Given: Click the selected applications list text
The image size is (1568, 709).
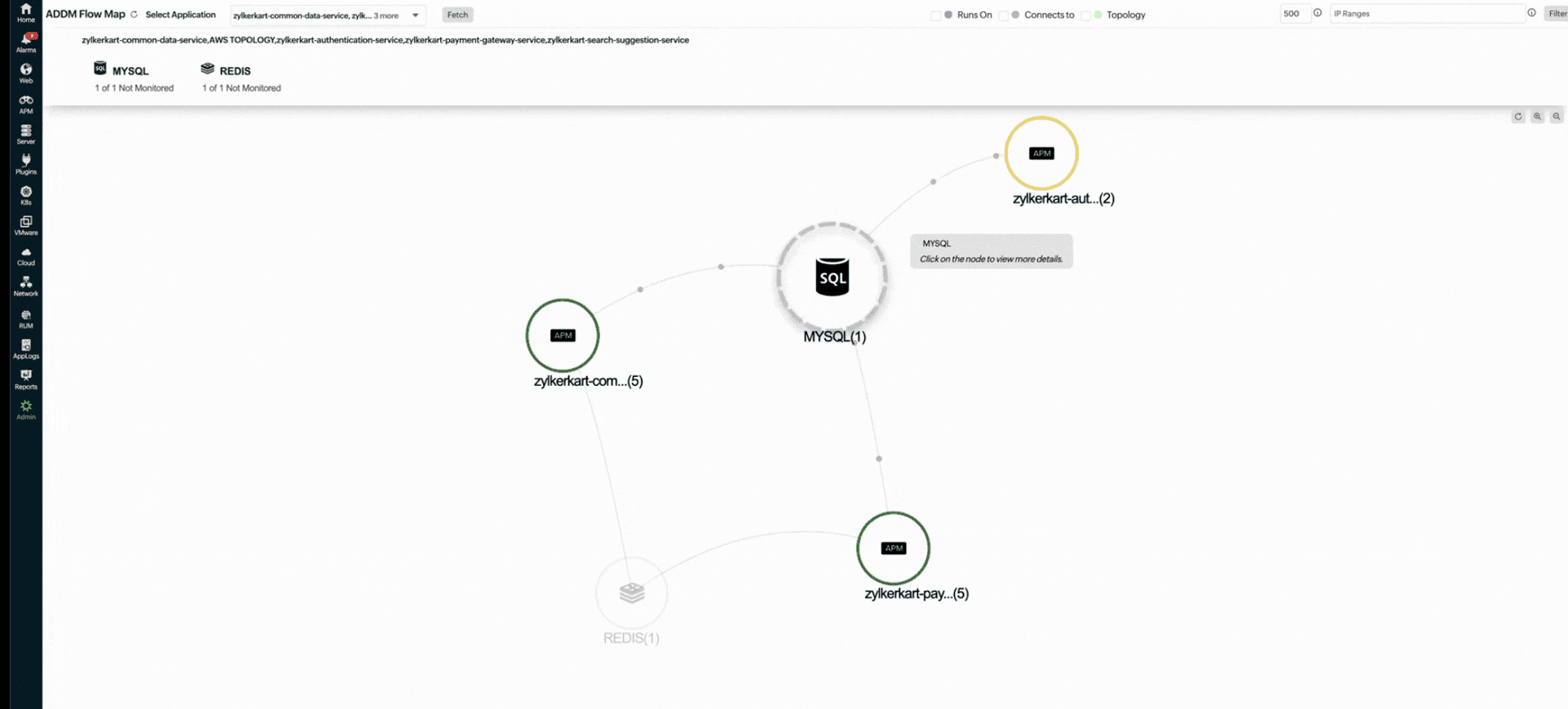Looking at the screenshot, I should pos(385,40).
